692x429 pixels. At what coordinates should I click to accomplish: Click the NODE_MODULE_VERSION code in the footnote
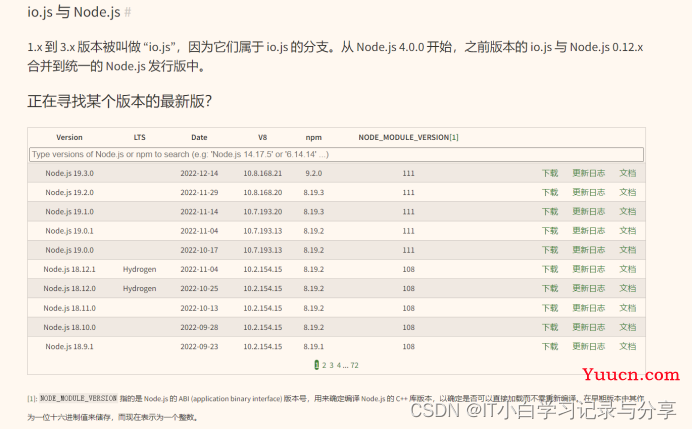pos(78,398)
